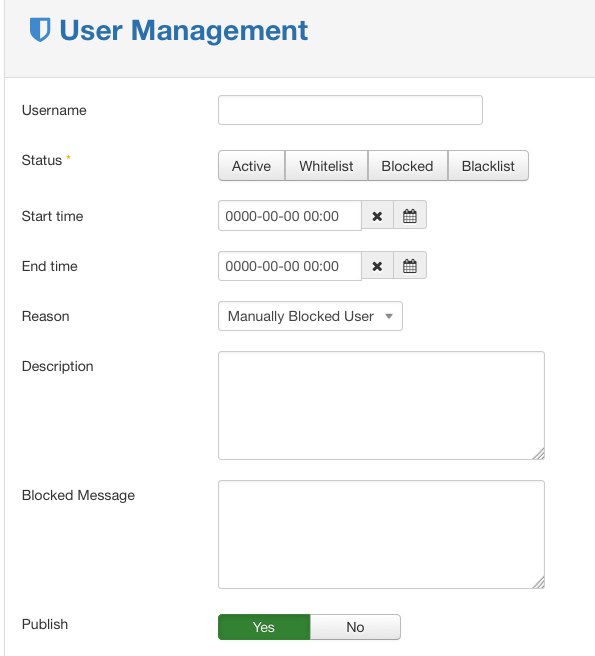Set Status to Blocked

pyautogui.click(x=408, y=166)
